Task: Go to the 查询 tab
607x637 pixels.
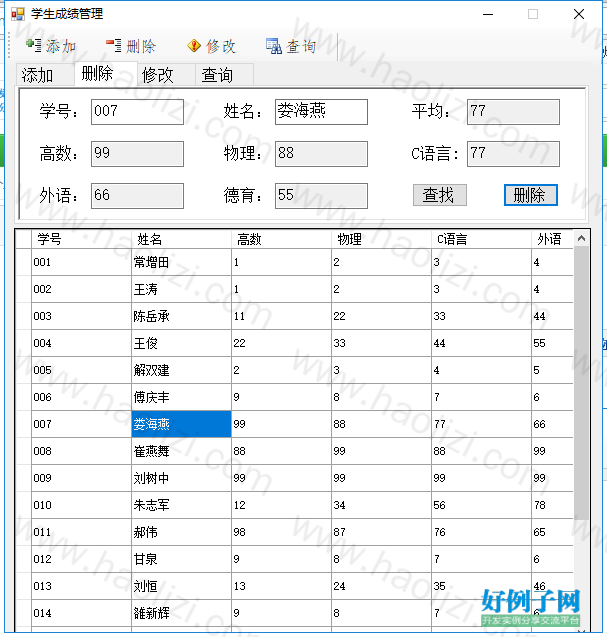Action: (x=225, y=75)
